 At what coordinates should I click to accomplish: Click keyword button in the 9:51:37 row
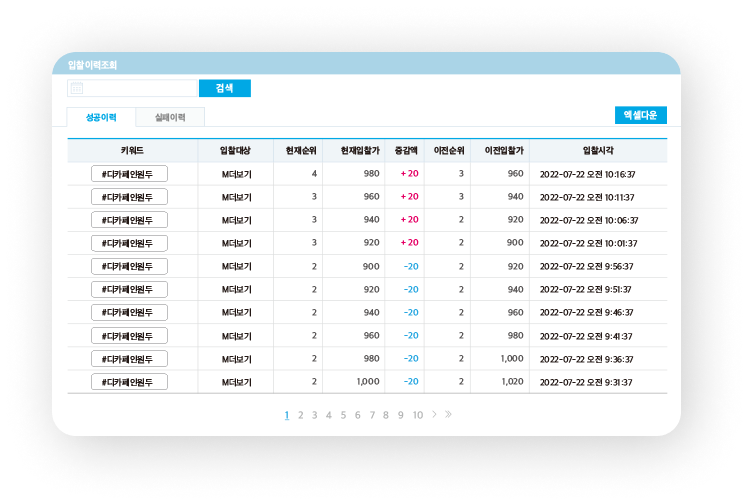point(129,289)
